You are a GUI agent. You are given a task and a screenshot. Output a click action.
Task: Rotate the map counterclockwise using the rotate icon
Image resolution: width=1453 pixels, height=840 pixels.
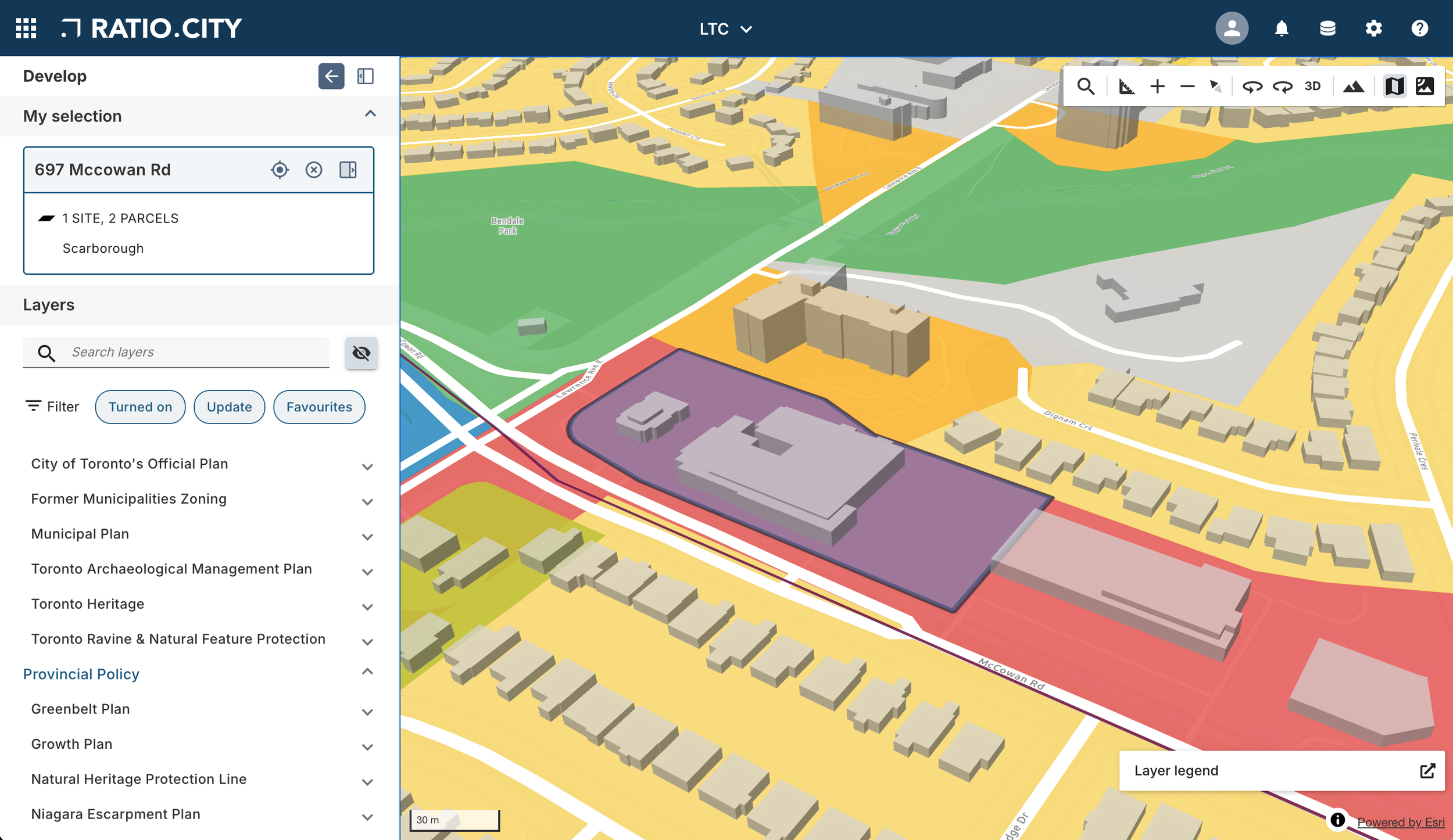pos(1254,86)
